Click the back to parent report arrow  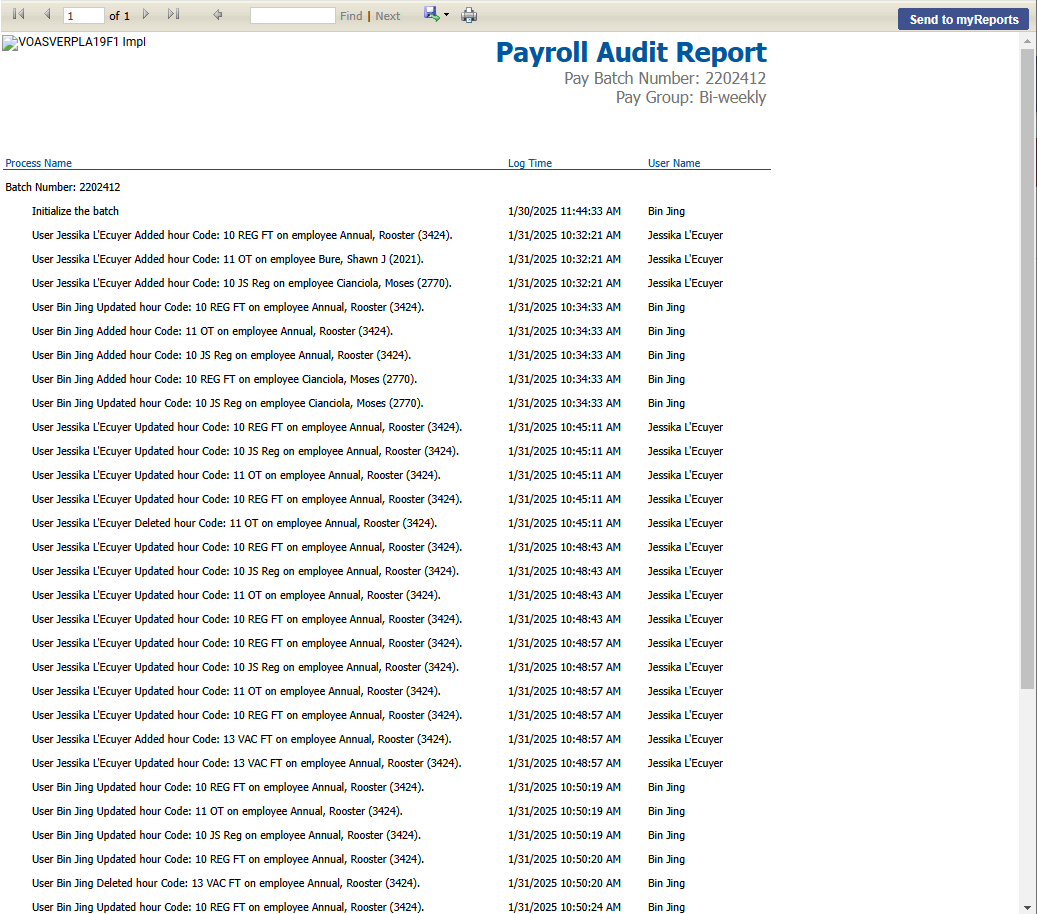(x=218, y=15)
